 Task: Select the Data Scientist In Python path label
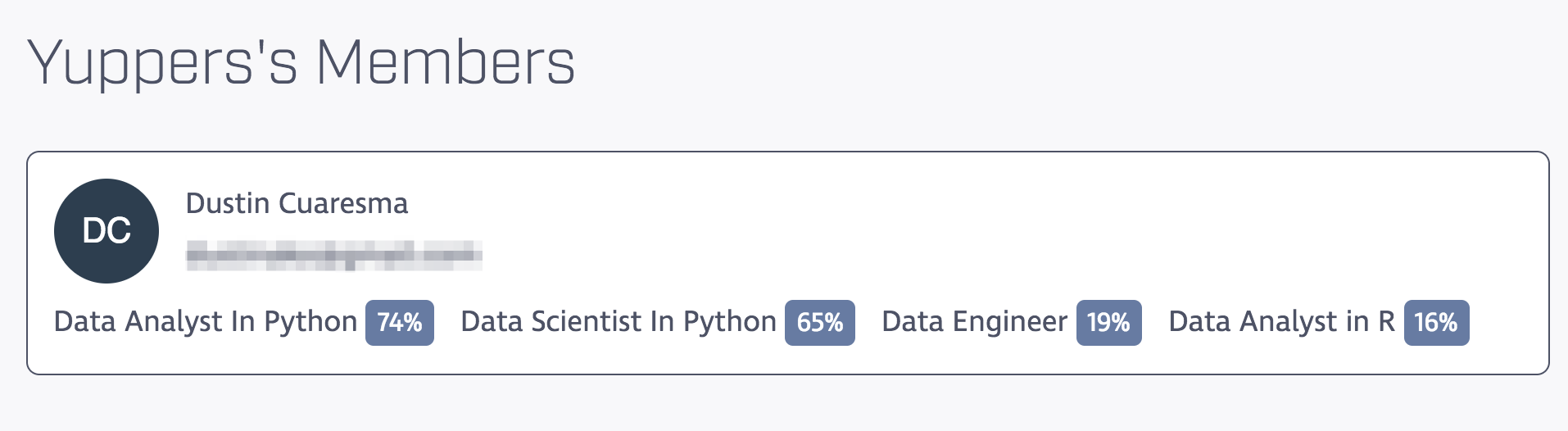coord(619,322)
